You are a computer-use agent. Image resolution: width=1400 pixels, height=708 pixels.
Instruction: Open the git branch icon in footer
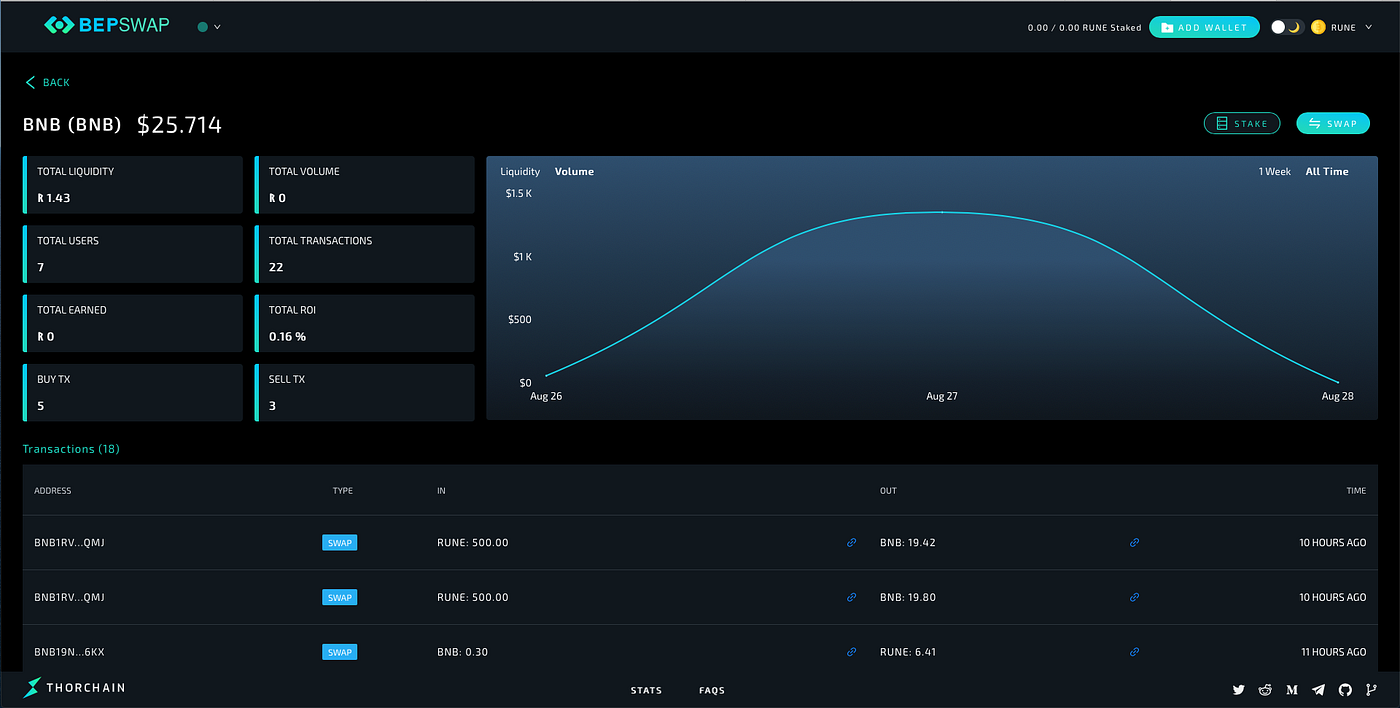[x=1370, y=690]
